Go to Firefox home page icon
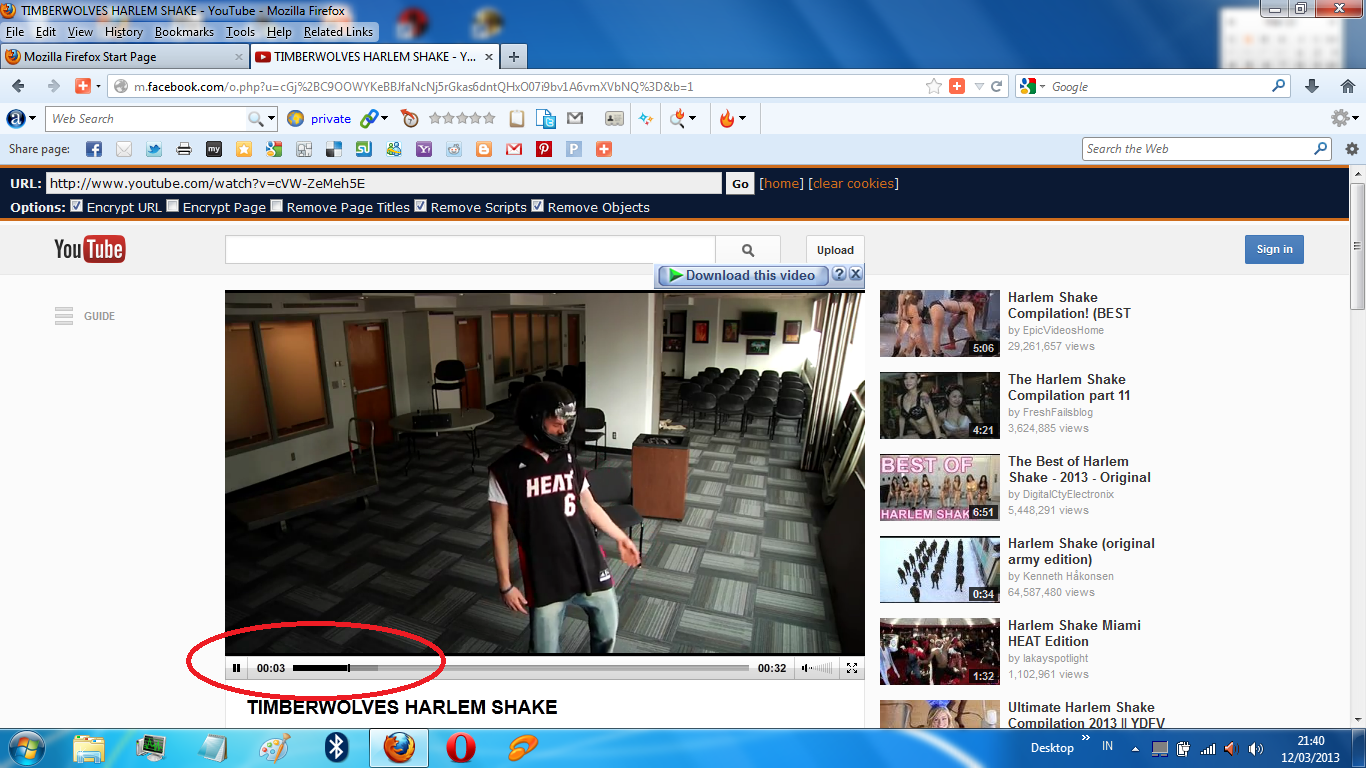This screenshot has height=768, width=1366. tap(1346, 86)
